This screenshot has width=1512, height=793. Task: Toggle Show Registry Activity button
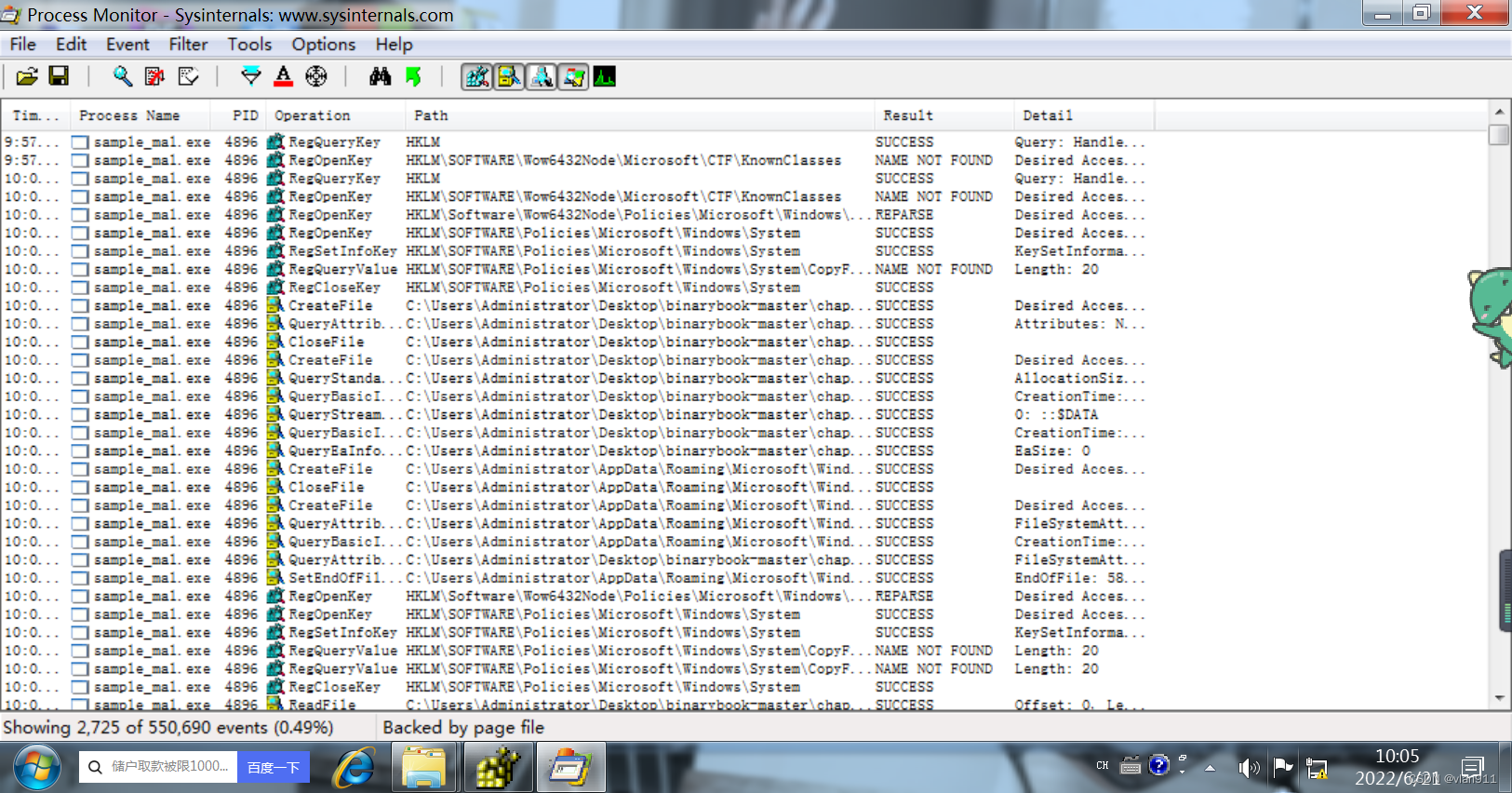(477, 76)
